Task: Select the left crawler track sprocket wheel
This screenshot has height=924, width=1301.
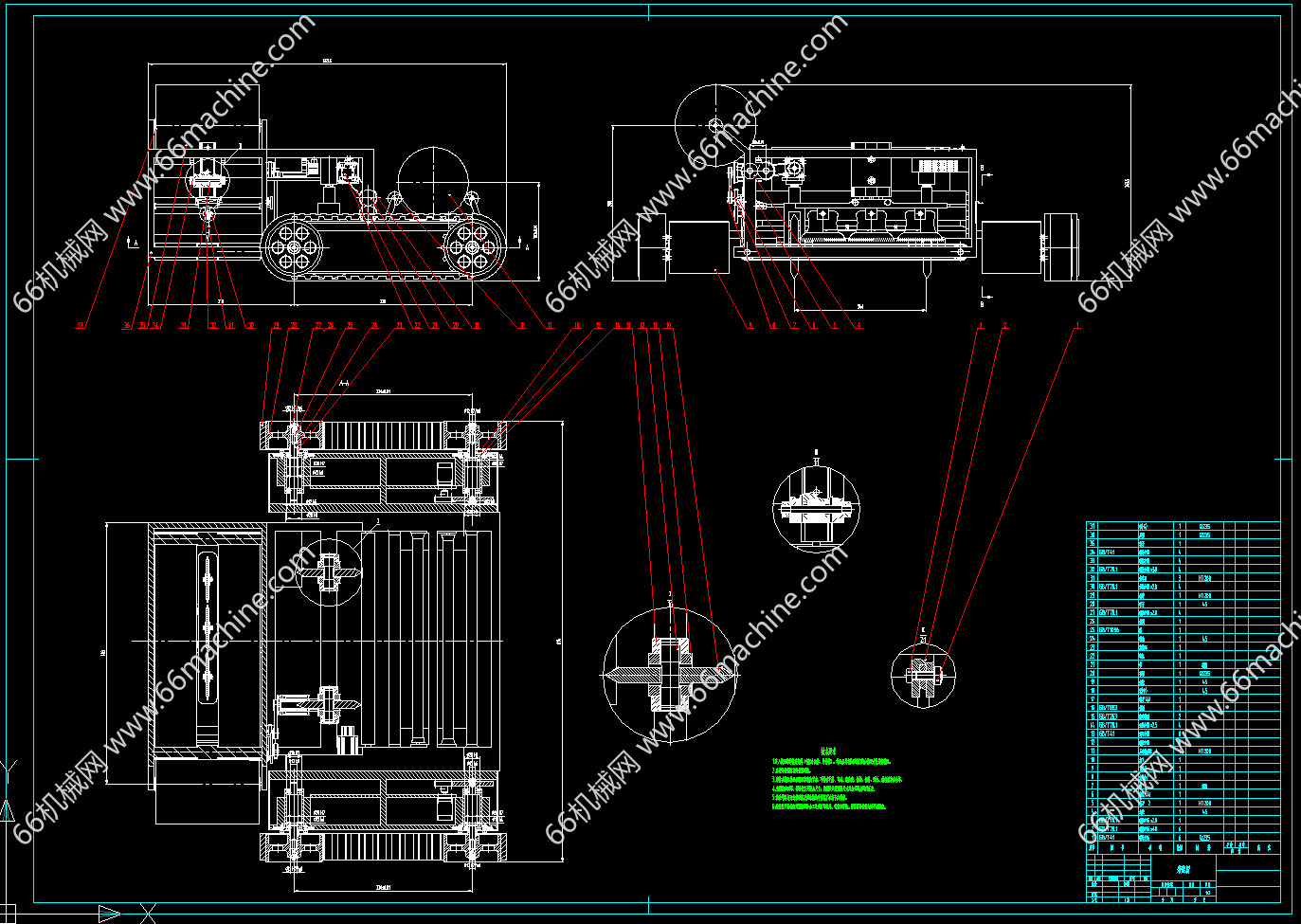Action: [x=293, y=247]
